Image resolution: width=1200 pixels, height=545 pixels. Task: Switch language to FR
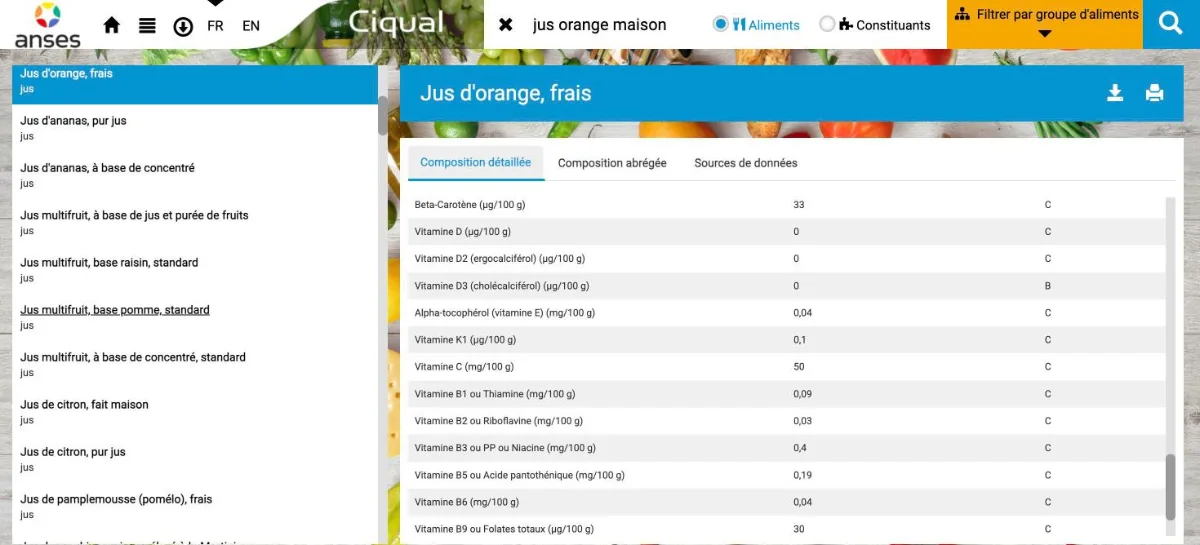tap(215, 26)
